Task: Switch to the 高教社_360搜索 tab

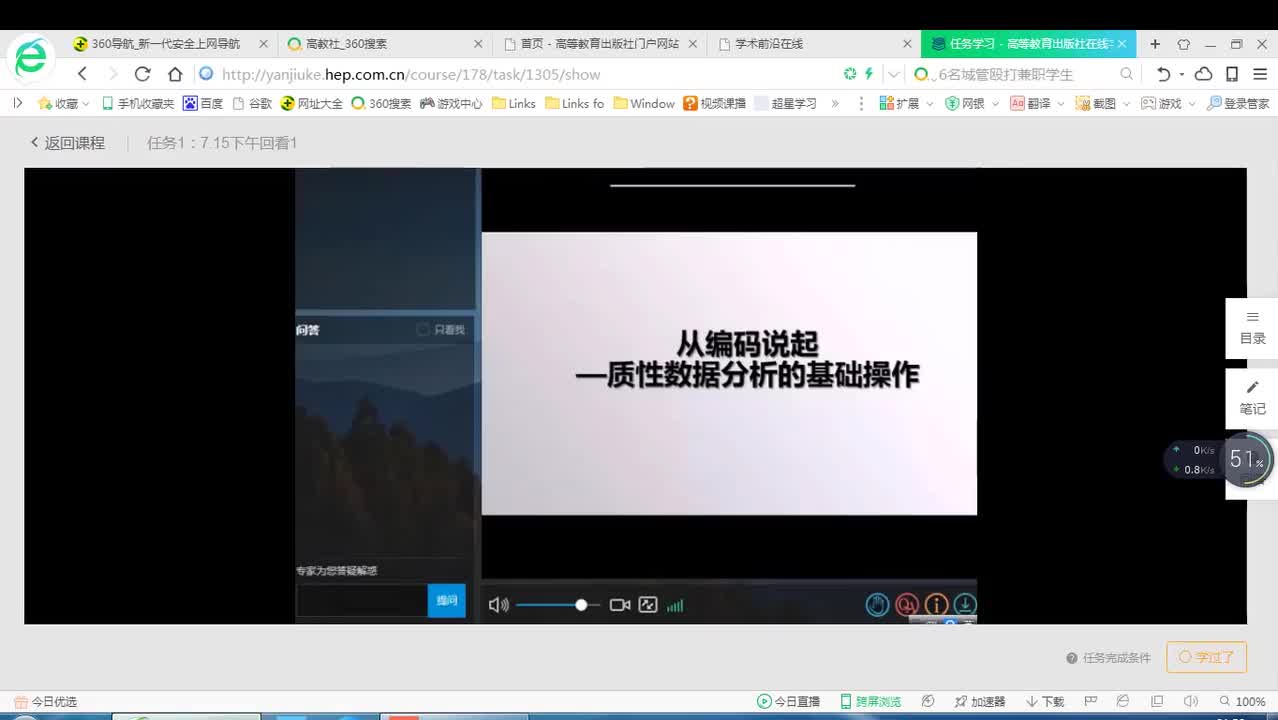Action: 384,44
